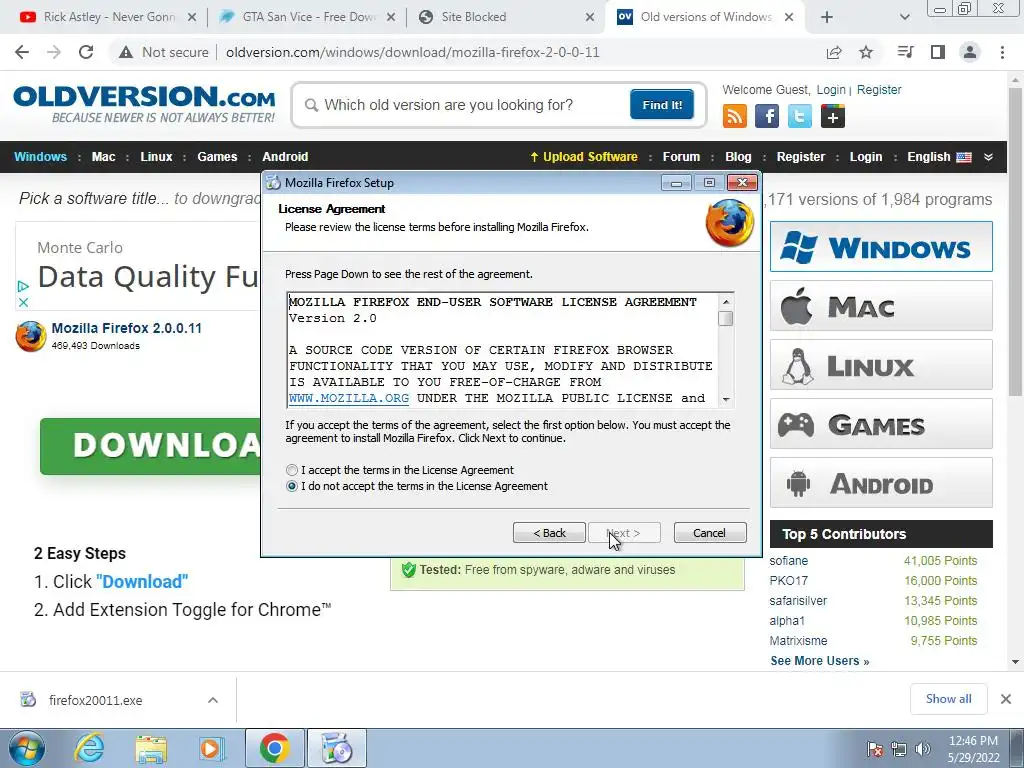This screenshot has height=768, width=1024.
Task: Expand firefox20011.exe download options chevron
Action: [213, 700]
